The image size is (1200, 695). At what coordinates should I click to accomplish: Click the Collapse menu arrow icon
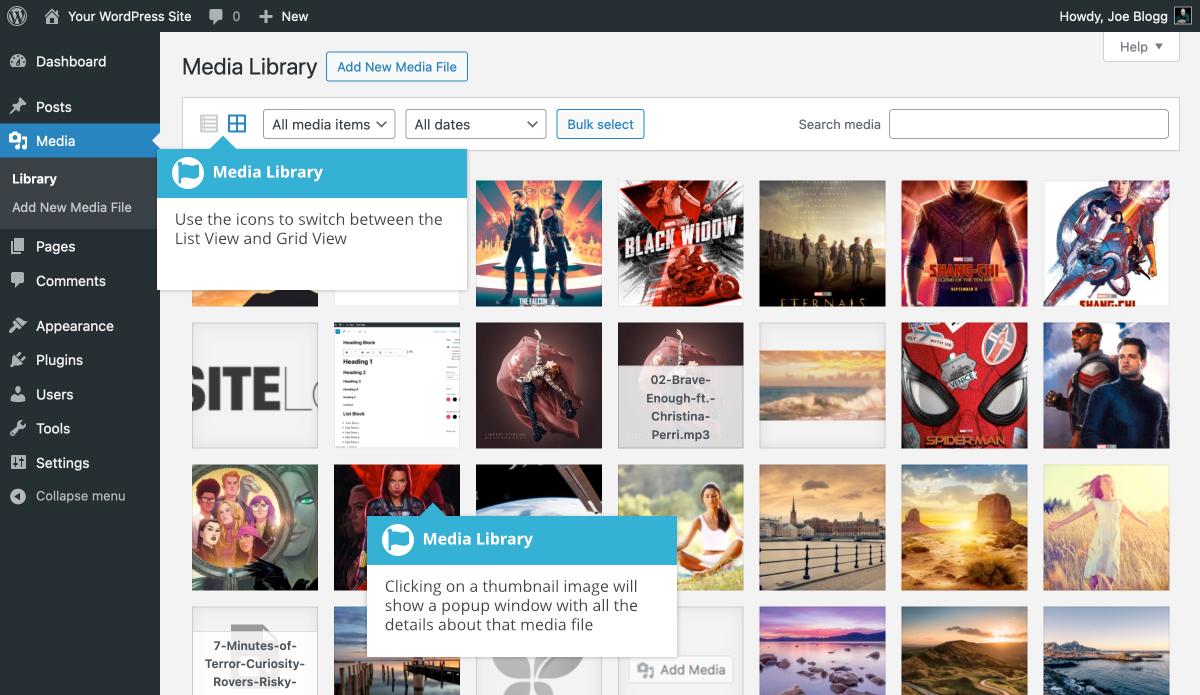17,496
